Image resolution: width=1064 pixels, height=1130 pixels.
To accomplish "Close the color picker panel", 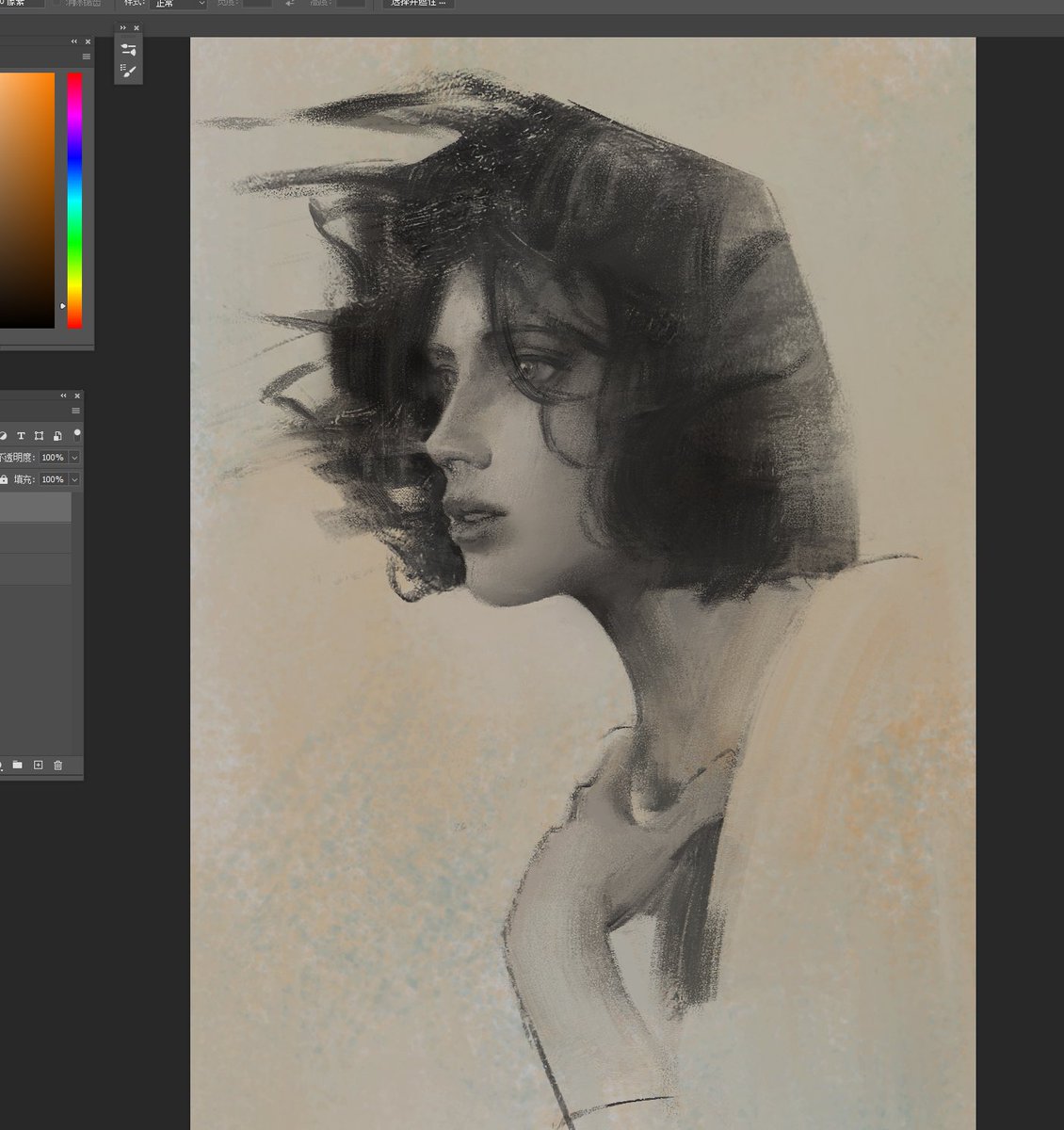I will click(88, 41).
